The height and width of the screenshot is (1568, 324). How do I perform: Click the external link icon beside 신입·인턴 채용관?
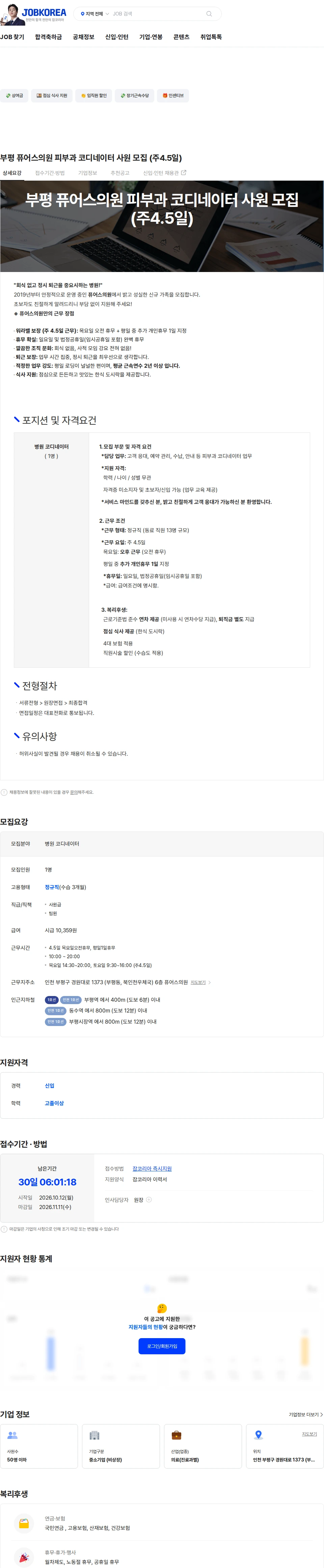point(184,173)
